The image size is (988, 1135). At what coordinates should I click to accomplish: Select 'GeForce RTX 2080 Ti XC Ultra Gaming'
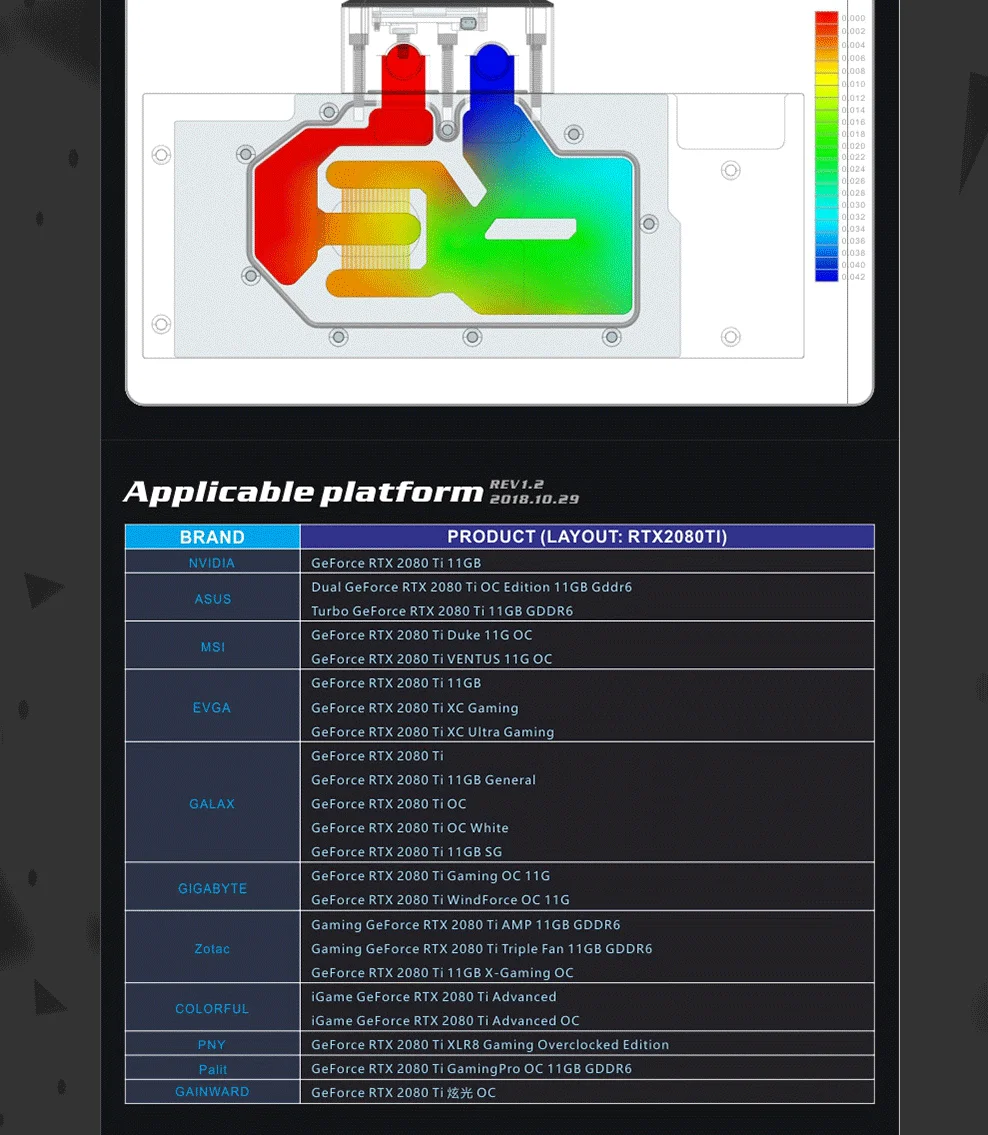433,732
